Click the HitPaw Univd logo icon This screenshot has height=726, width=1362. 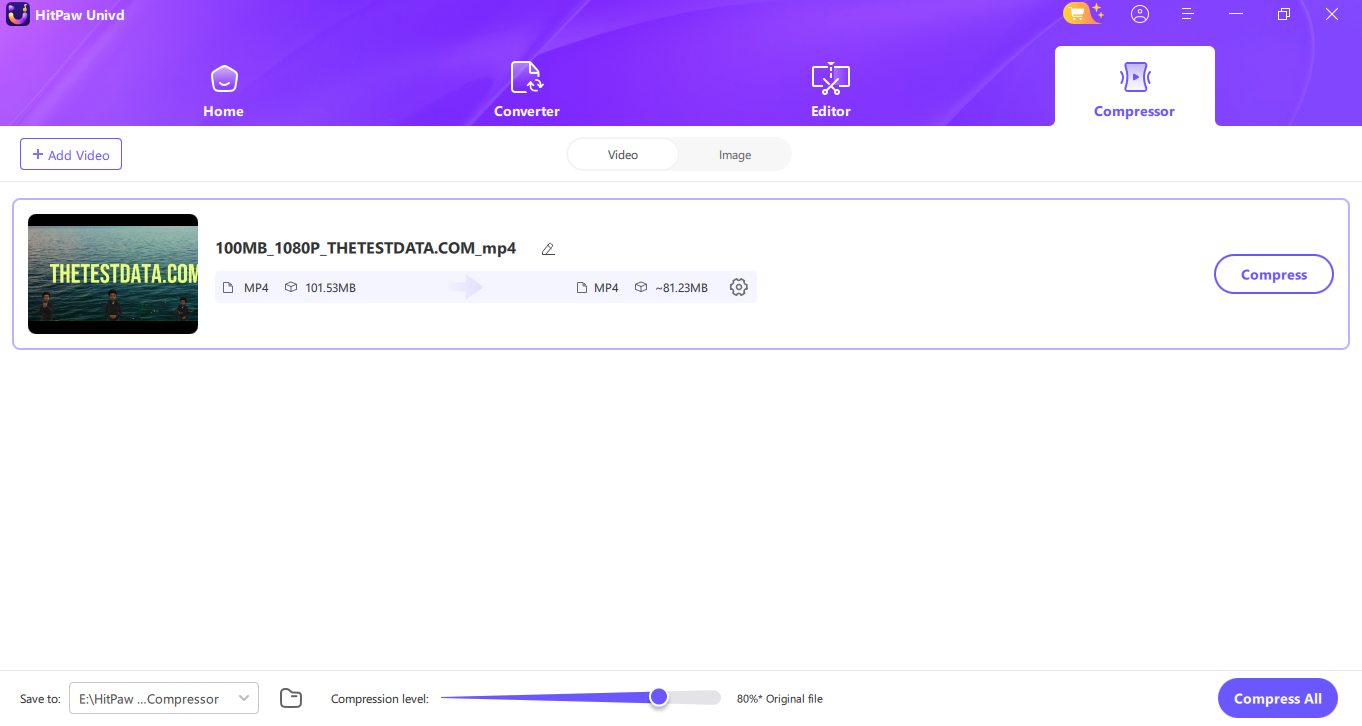pyautogui.click(x=18, y=15)
